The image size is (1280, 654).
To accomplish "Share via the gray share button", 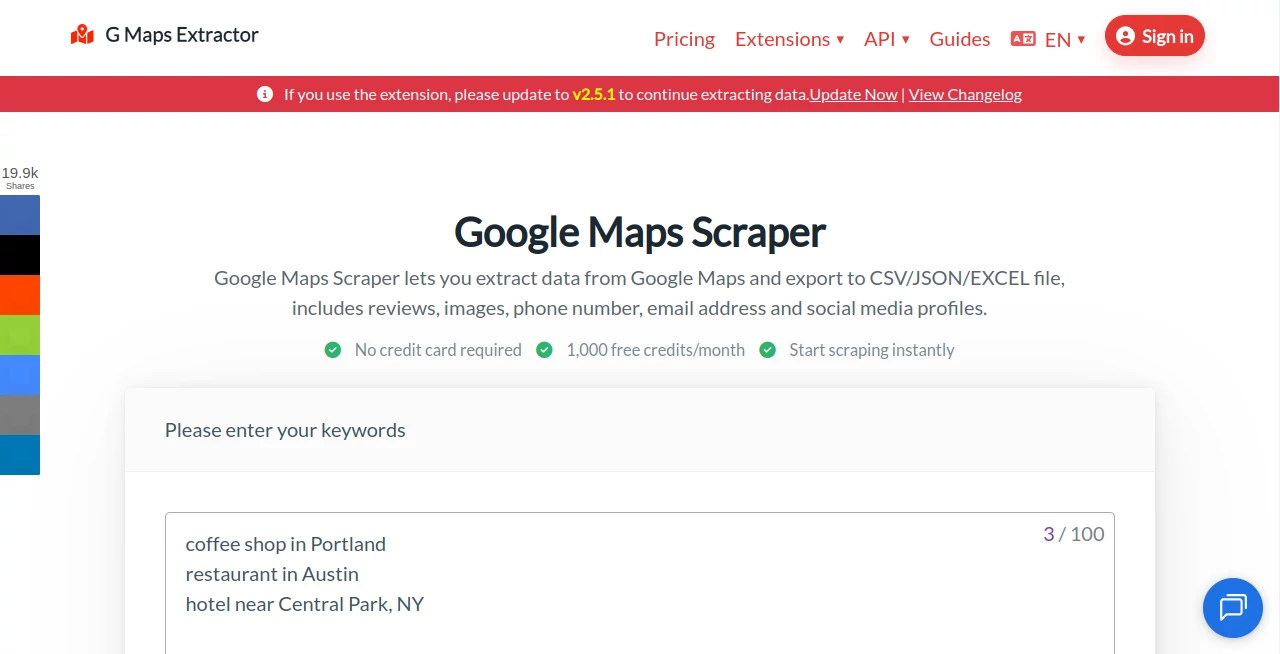I will click(20, 415).
